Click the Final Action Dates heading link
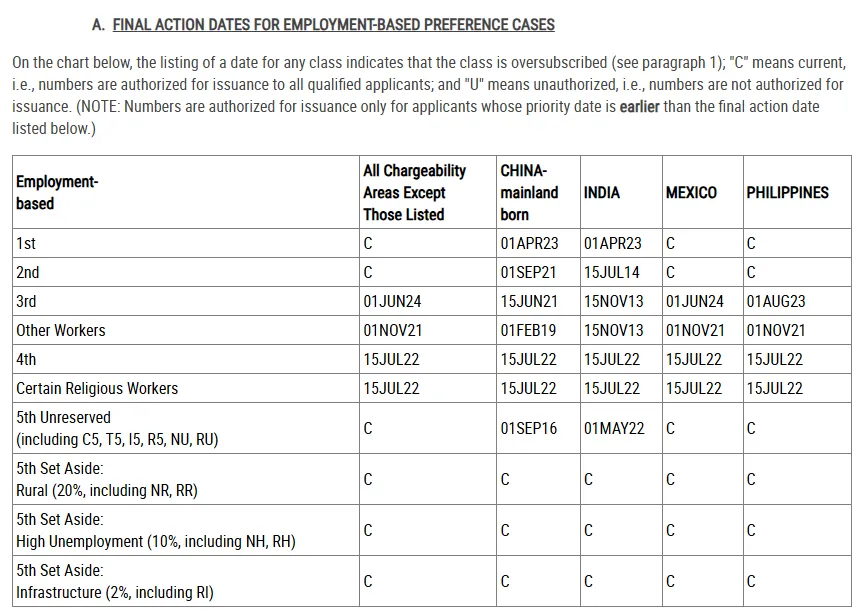The height and width of the screenshot is (615, 866). (x=333, y=24)
